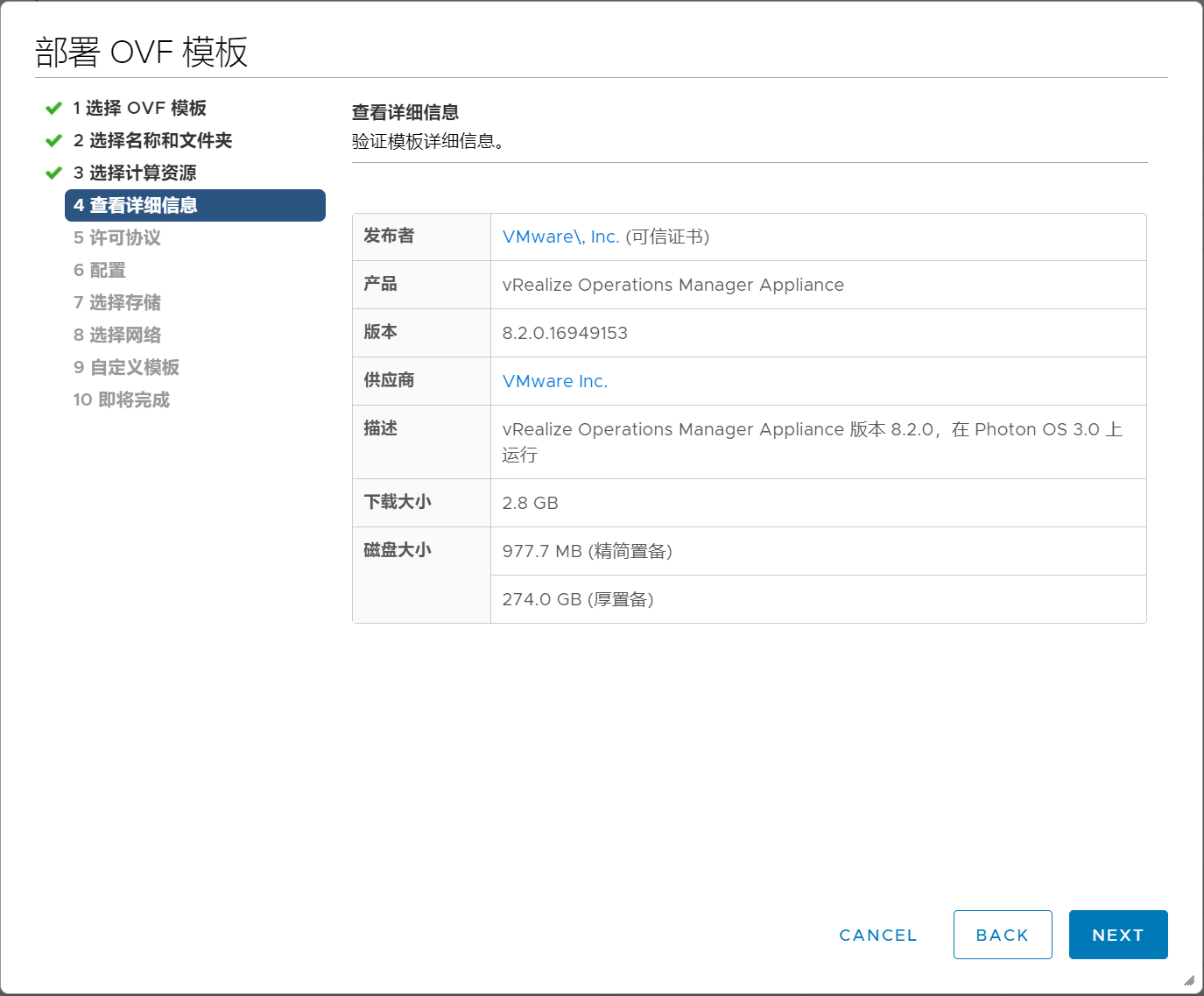Select step 9 自定义模板 in wizard
This screenshot has width=1204, height=996.
(x=126, y=367)
